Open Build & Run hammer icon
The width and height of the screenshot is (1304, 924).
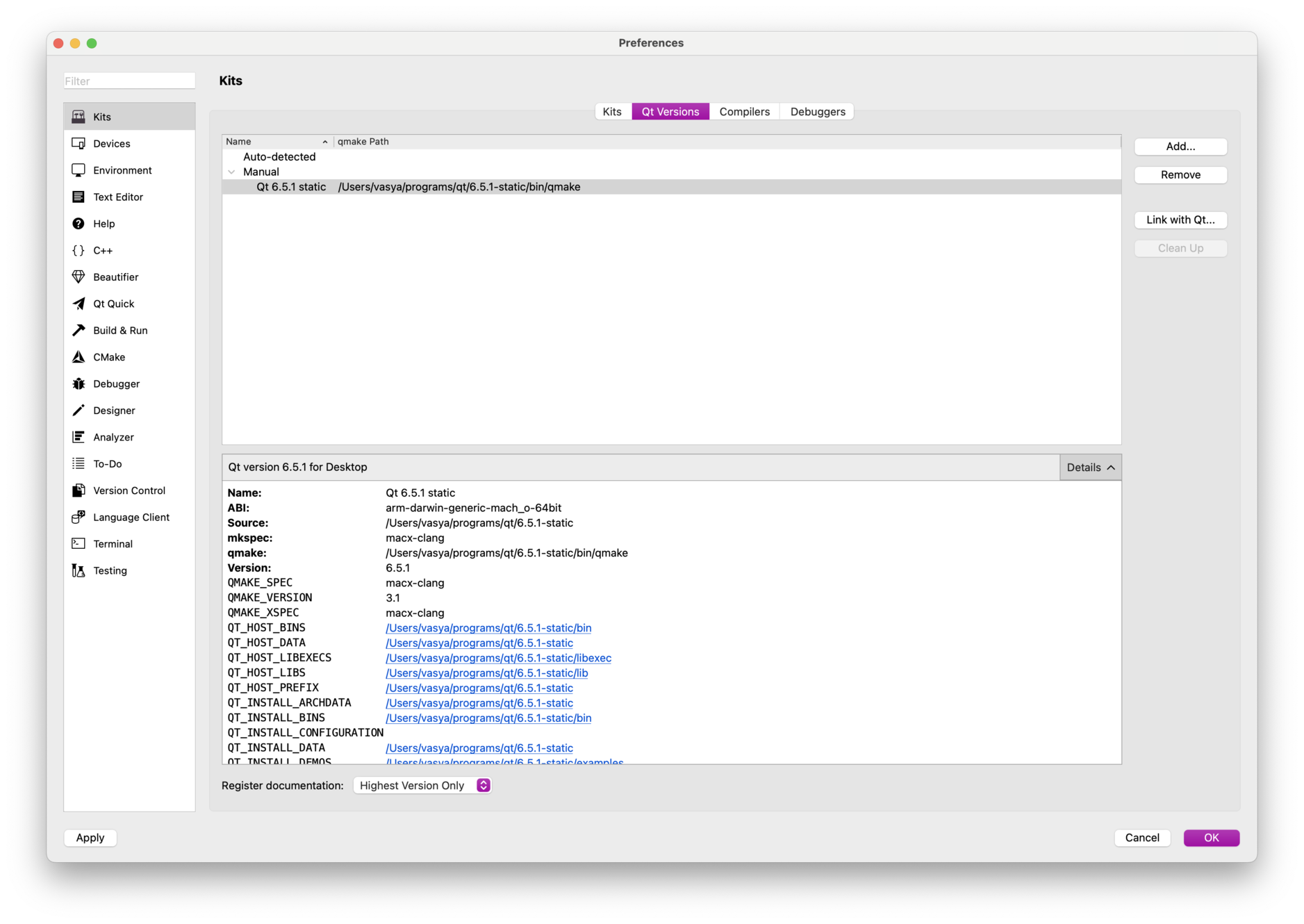coord(79,330)
